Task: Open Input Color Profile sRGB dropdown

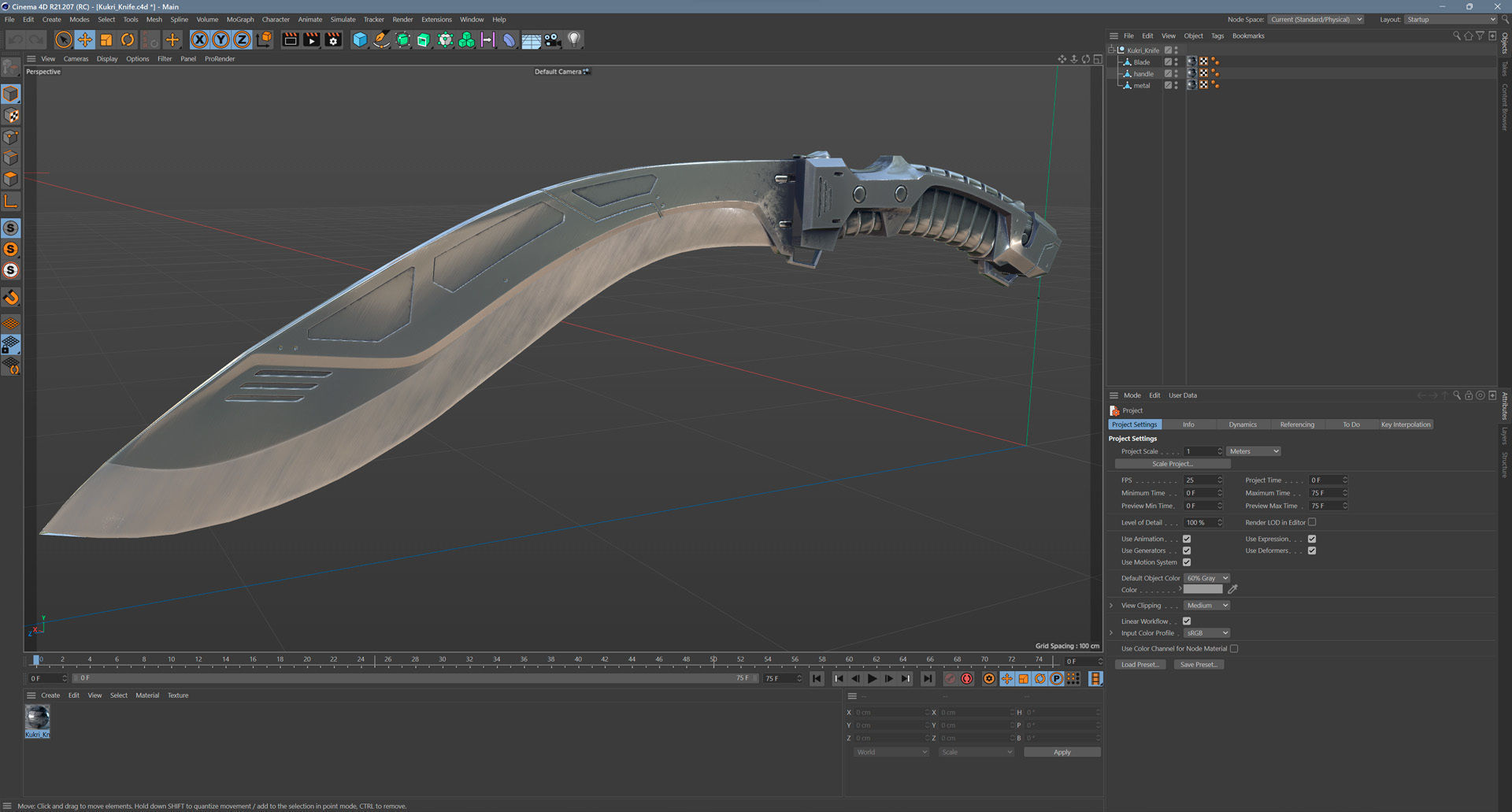Action: pyautogui.click(x=1206, y=632)
